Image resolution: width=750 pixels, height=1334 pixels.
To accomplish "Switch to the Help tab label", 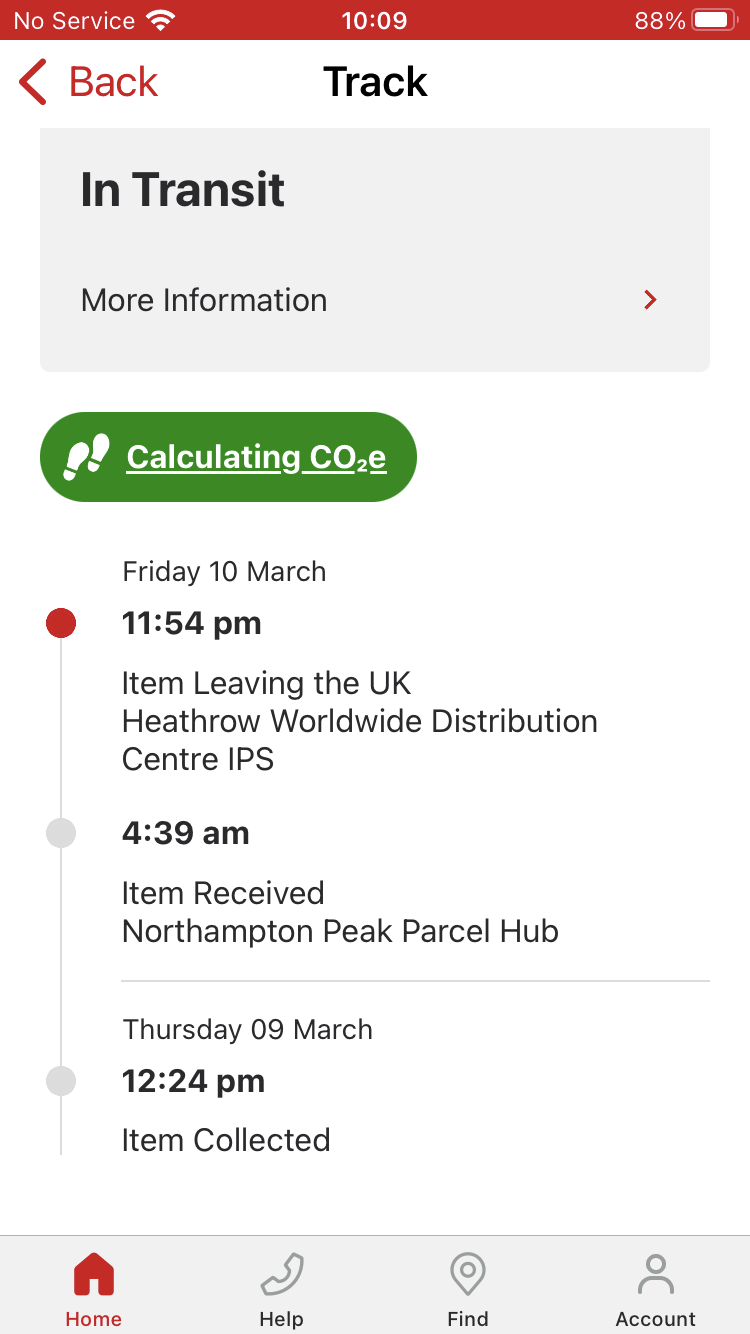I will click(x=281, y=1319).
